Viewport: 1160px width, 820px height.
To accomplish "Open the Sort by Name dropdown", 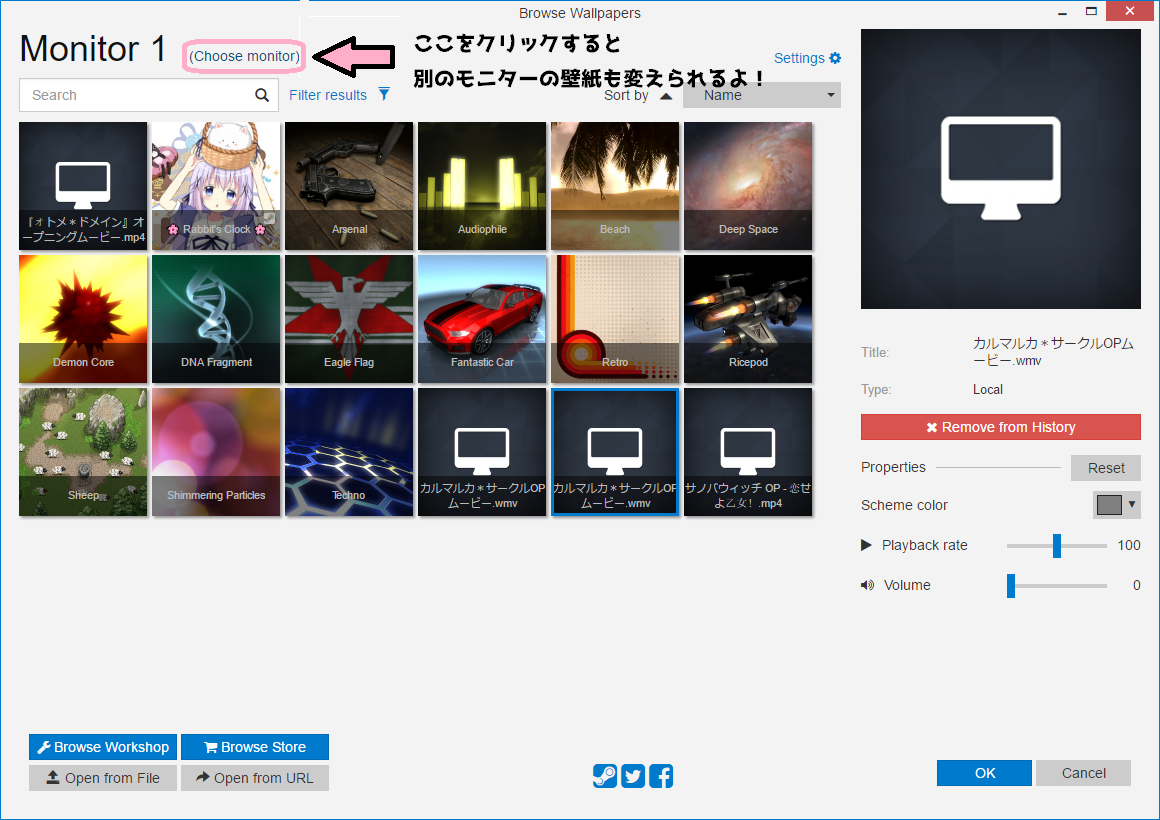I will point(762,95).
